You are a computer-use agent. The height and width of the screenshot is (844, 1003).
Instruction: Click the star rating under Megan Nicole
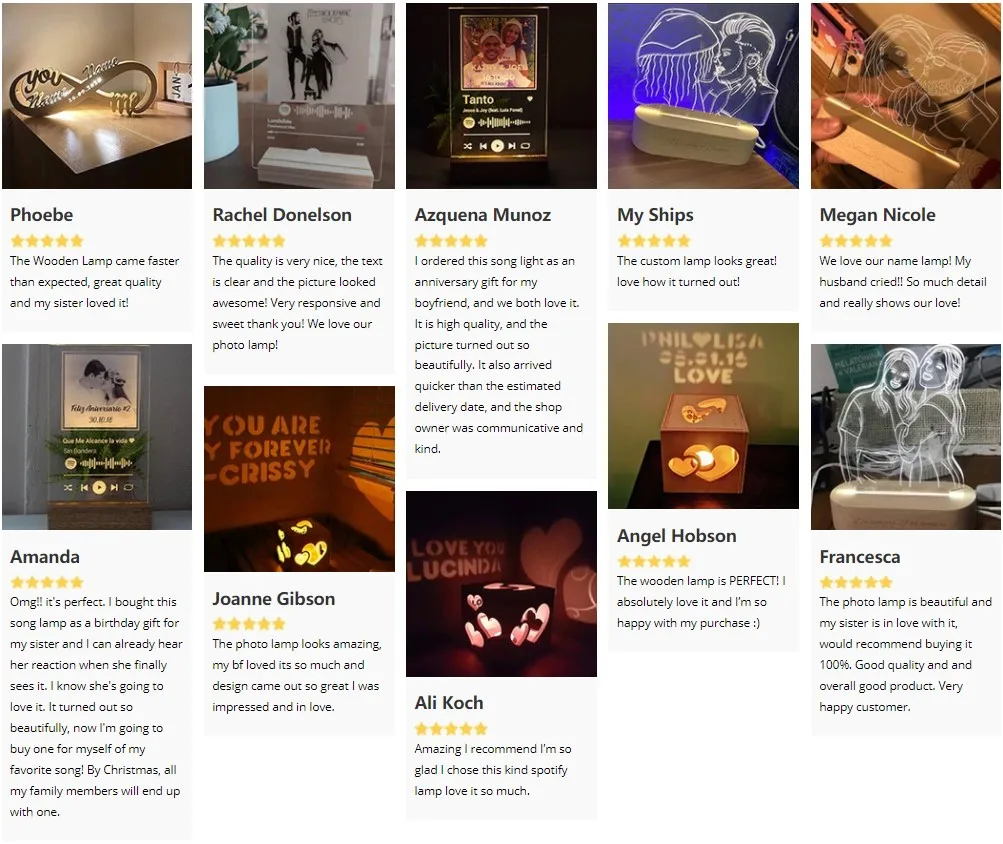[x=856, y=241]
